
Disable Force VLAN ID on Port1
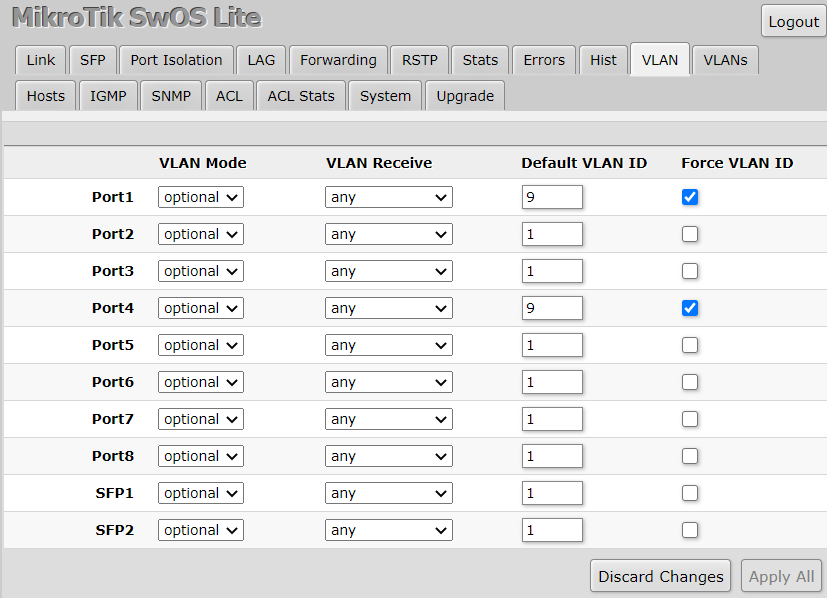(x=690, y=197)
